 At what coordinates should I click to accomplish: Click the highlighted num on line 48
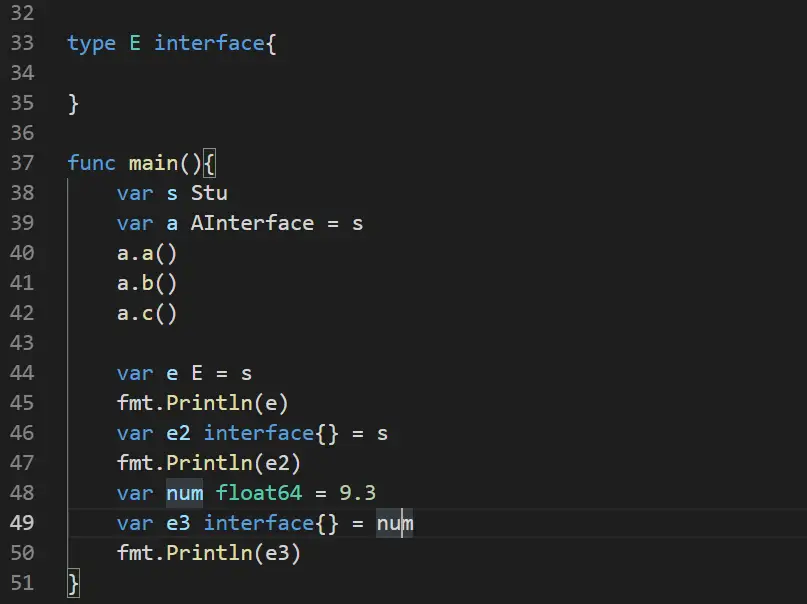[185, 492]
